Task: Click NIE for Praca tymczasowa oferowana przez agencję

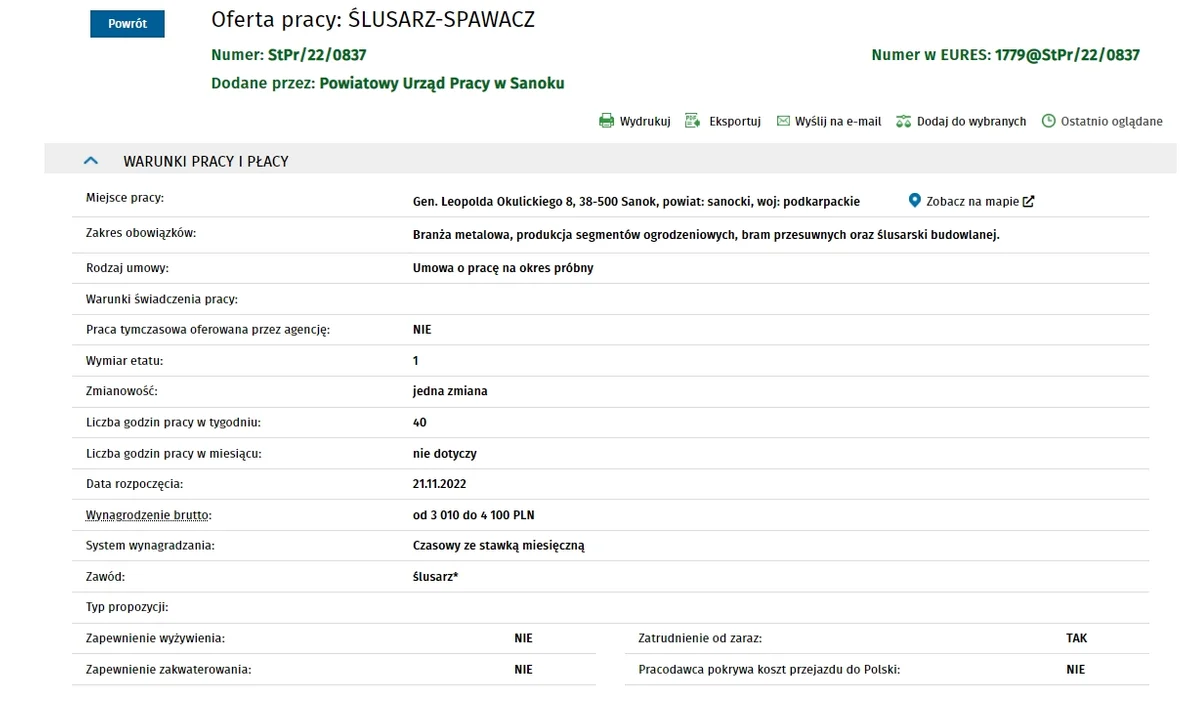Action: coord(422,329)
